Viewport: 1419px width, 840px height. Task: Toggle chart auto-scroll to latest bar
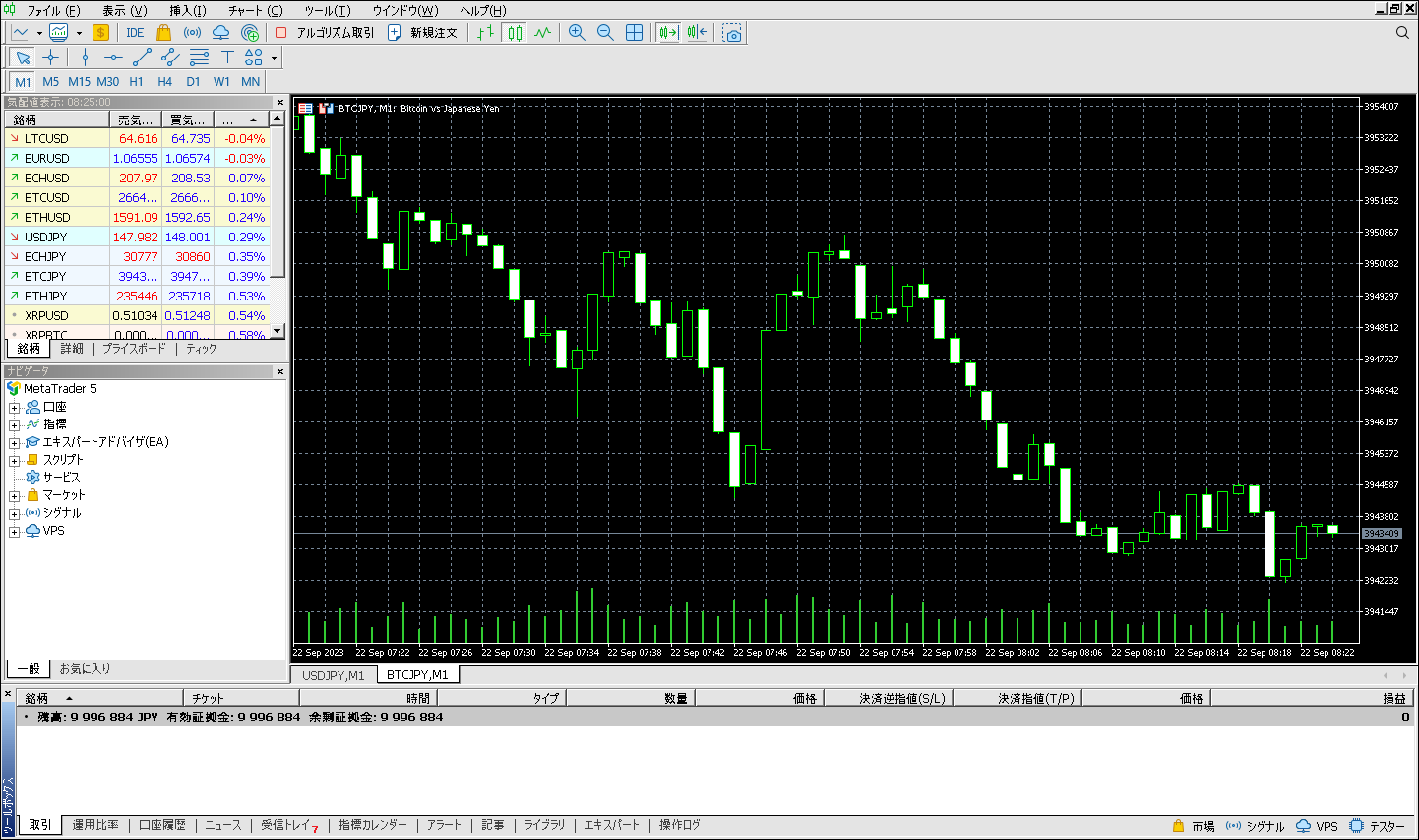click(668, 33)
